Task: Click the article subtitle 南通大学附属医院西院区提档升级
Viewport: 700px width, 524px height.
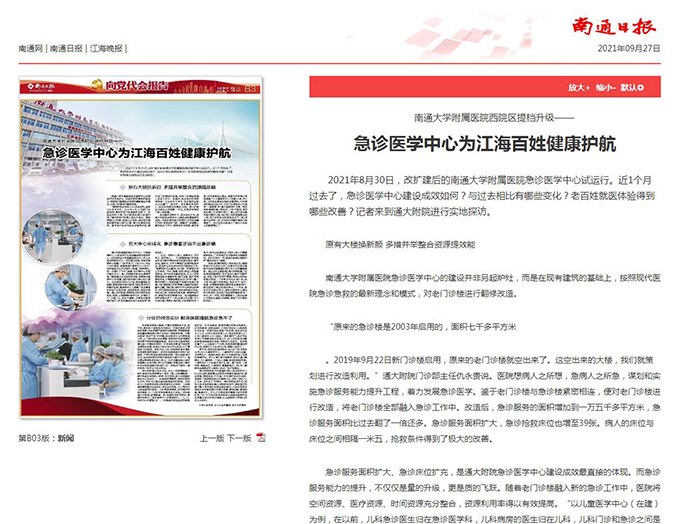Action: click(x=484, y=117)
